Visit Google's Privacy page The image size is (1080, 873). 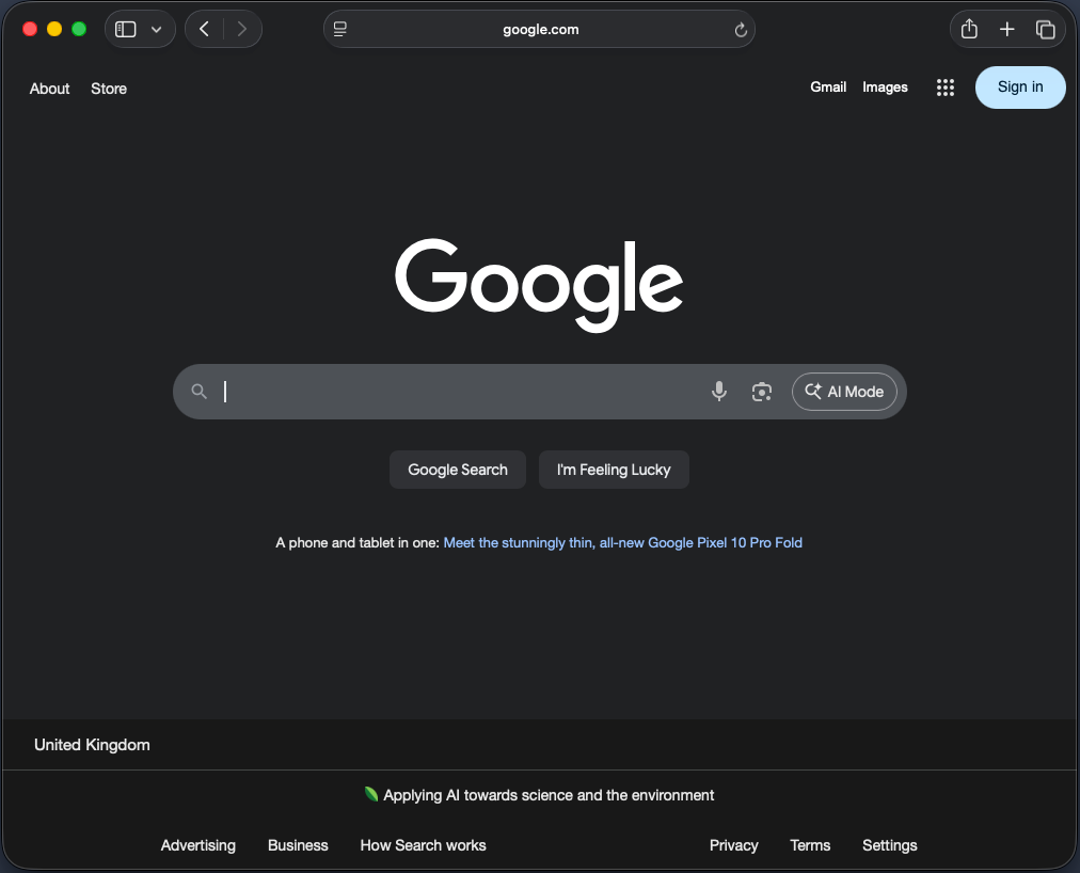[x=734, y=845]
